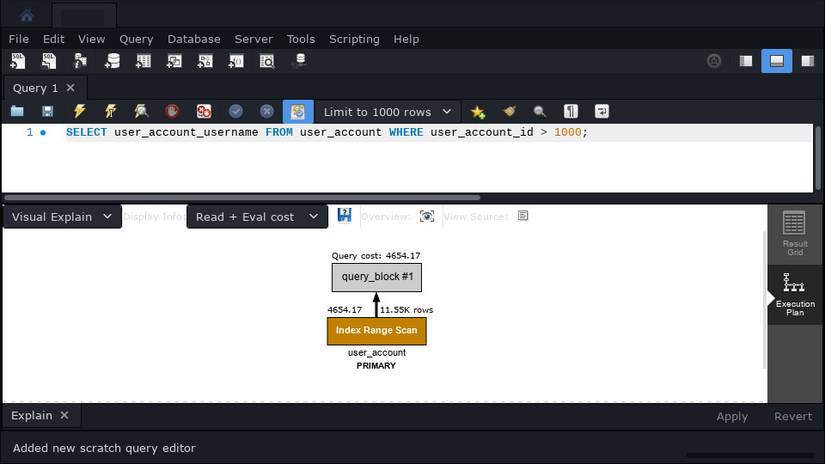The width and height of the screenshot is (825, 464).
Task: Click the '11.55K rows' label
Action: coord(407,310)
